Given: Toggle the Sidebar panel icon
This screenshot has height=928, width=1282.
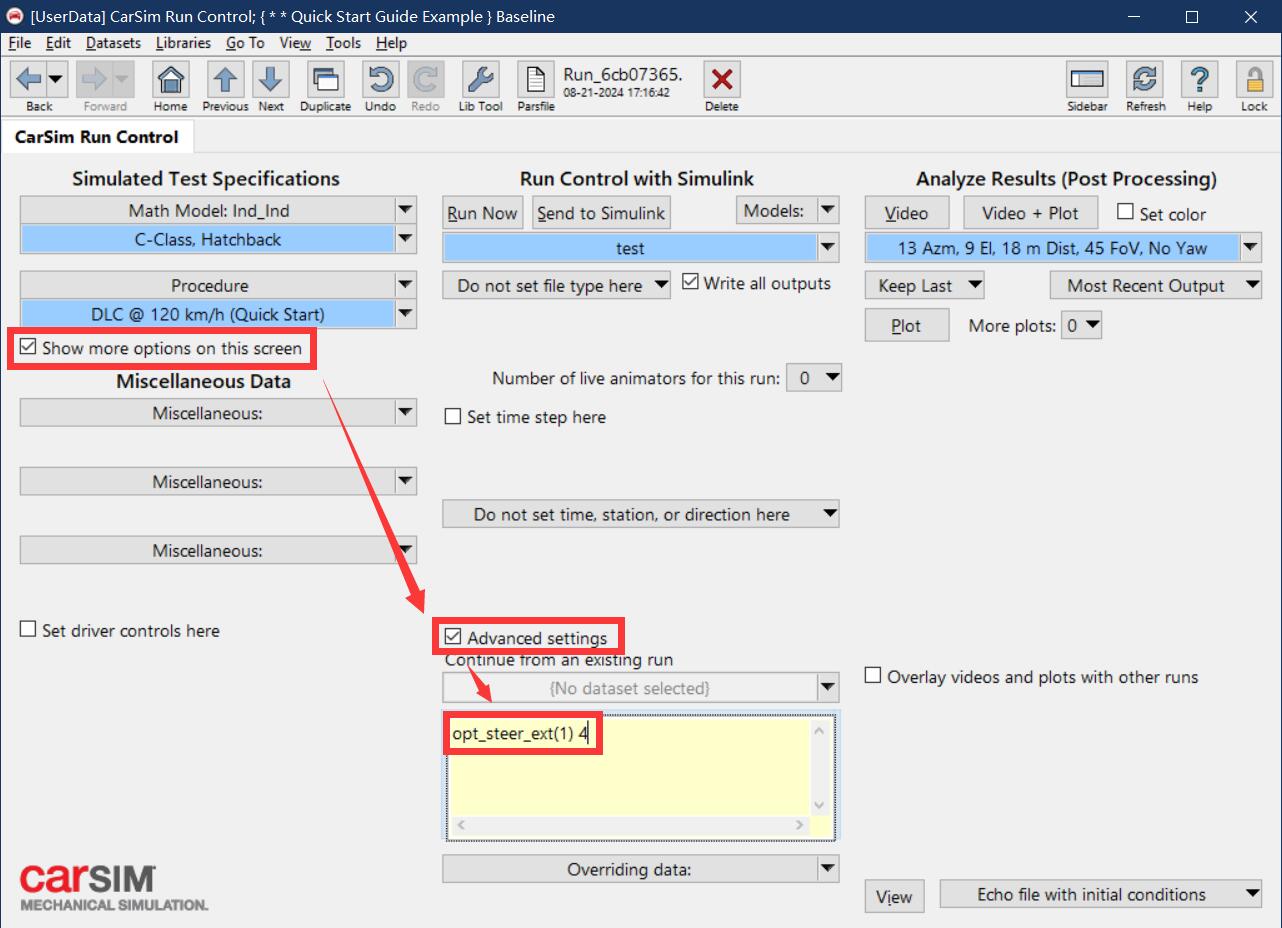Looking at the screenshot, I should (x=1087, y=79).
